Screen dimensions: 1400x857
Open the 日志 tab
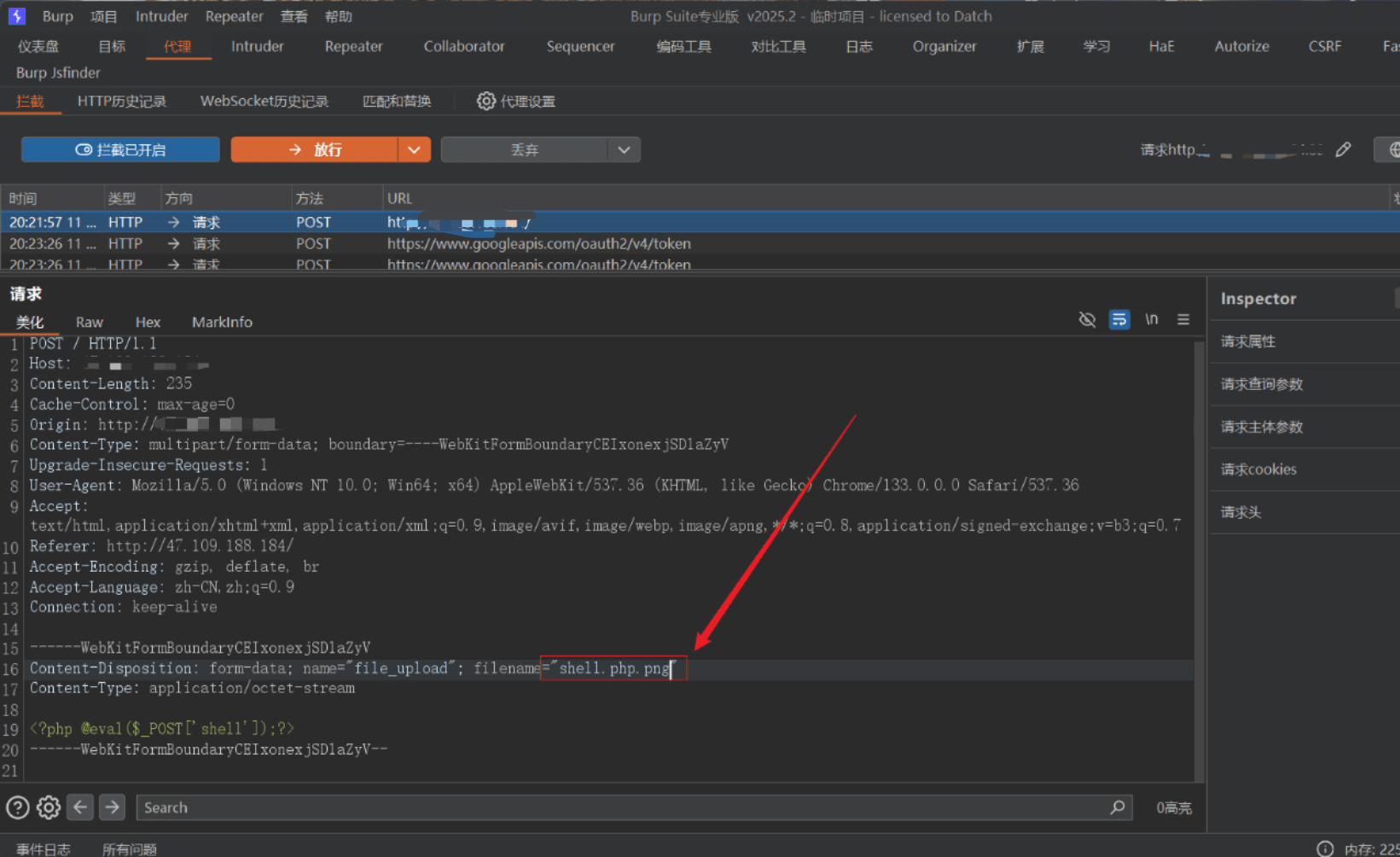(859, 46)
